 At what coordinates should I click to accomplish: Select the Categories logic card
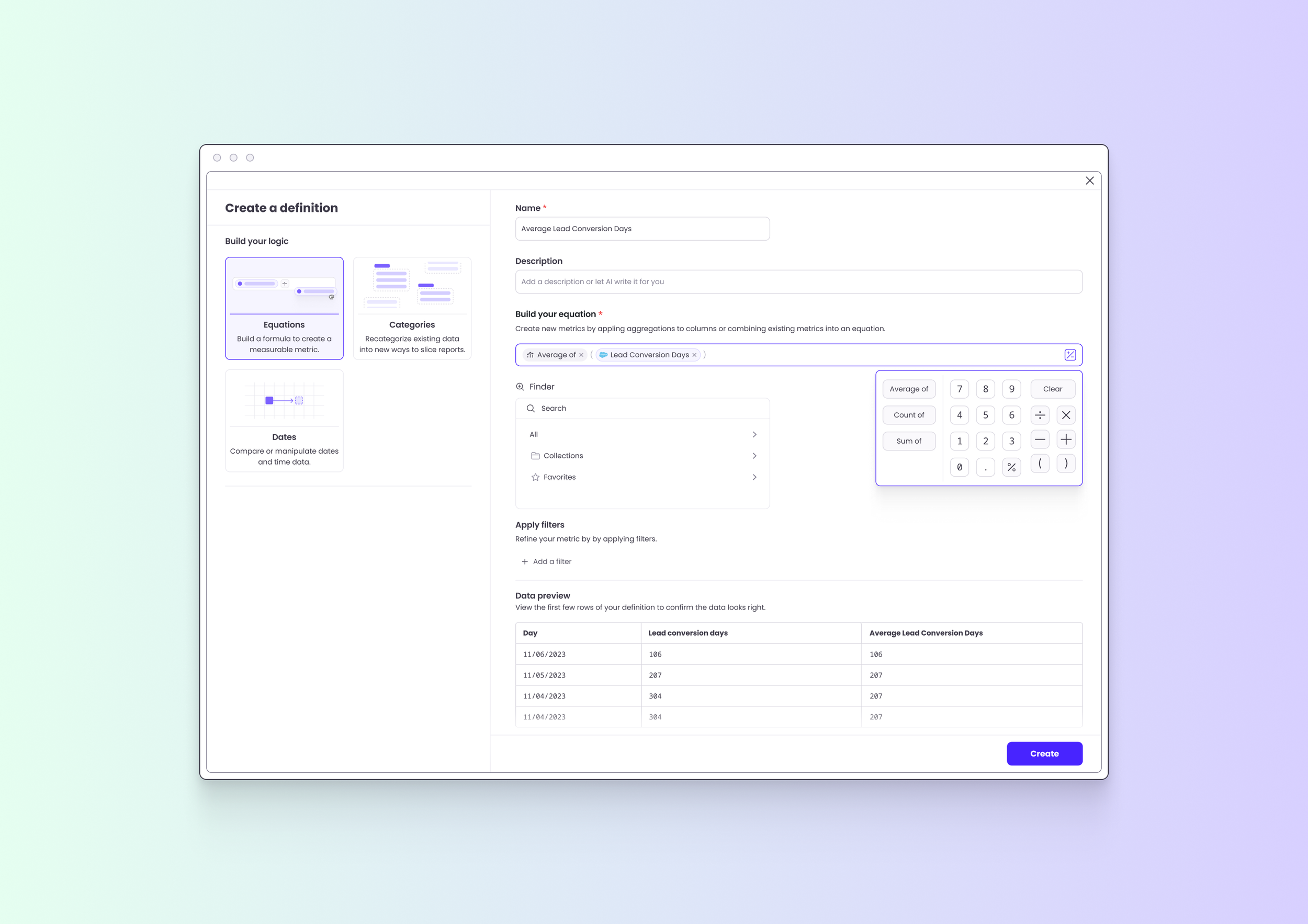click(412, 308)
